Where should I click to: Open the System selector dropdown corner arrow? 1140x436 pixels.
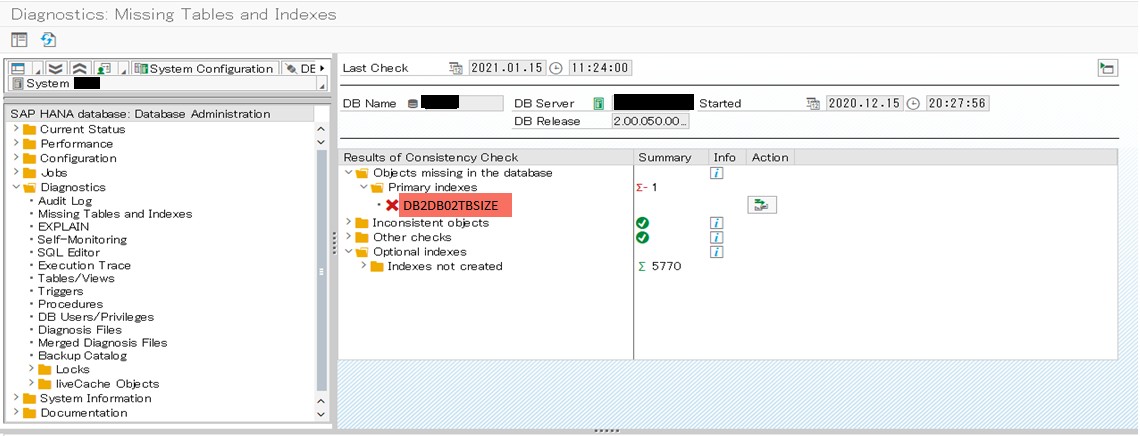point(321,87)
